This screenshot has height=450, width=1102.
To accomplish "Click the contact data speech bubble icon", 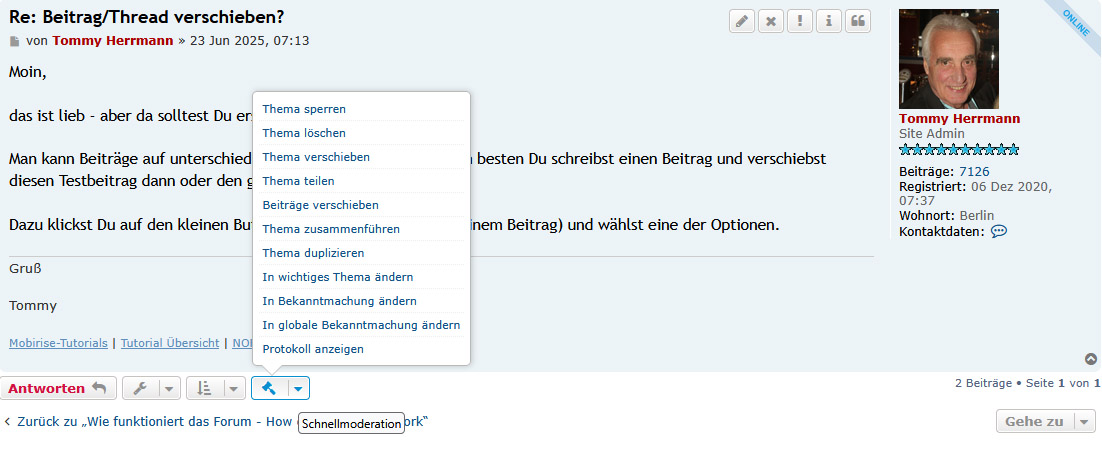I will click(999, 231).
